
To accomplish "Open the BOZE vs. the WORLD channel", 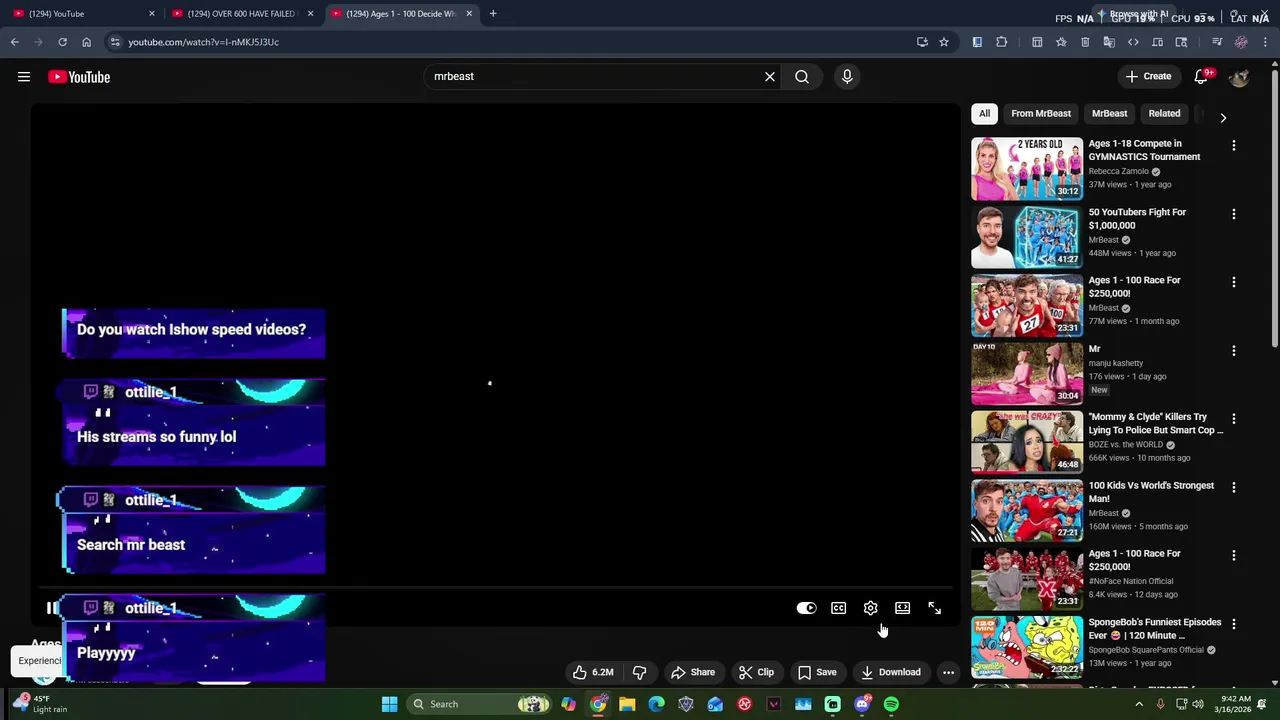I will tap(1125, 445).
